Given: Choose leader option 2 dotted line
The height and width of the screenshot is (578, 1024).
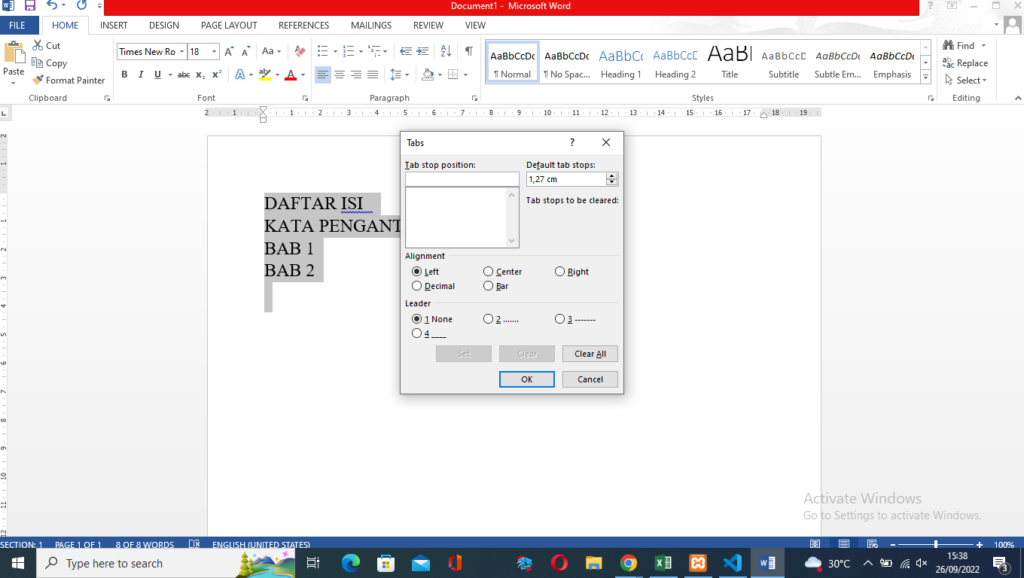Looking at the screenshot, I should click(x=488, y=319).
